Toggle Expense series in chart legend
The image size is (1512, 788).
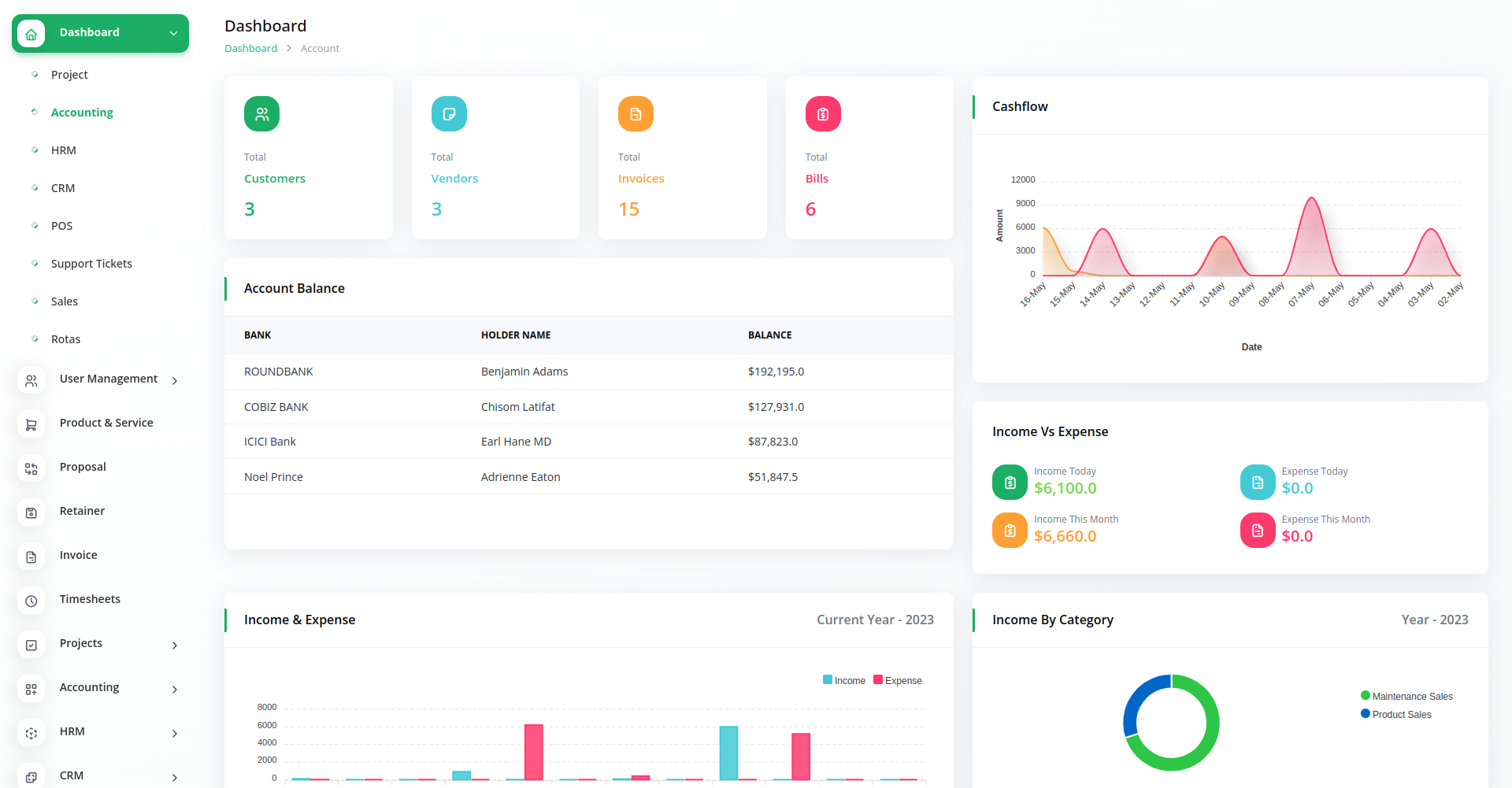point(898,681)
